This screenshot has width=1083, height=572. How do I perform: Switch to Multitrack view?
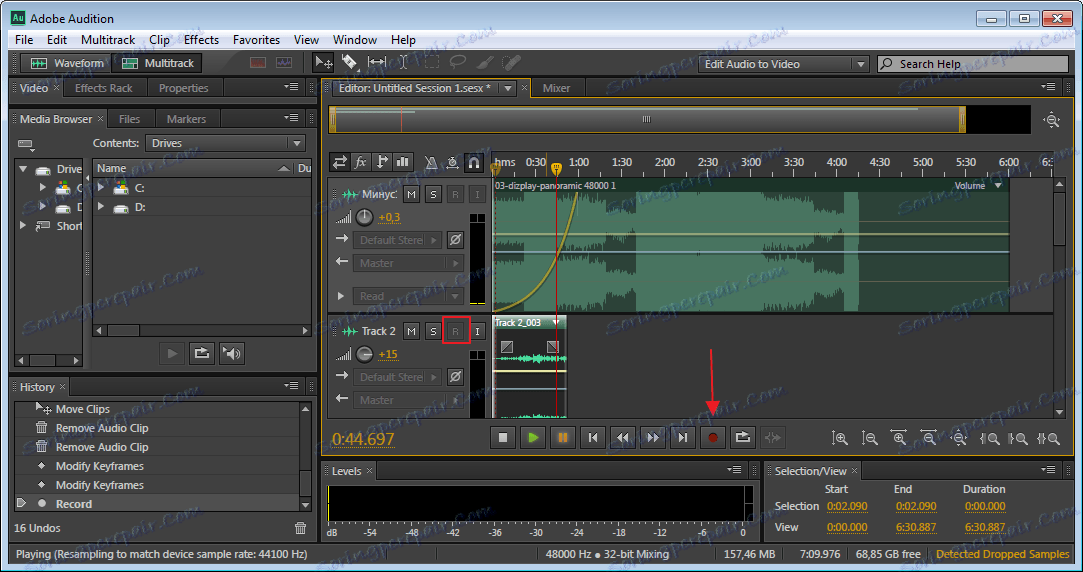tap(158, 63)
